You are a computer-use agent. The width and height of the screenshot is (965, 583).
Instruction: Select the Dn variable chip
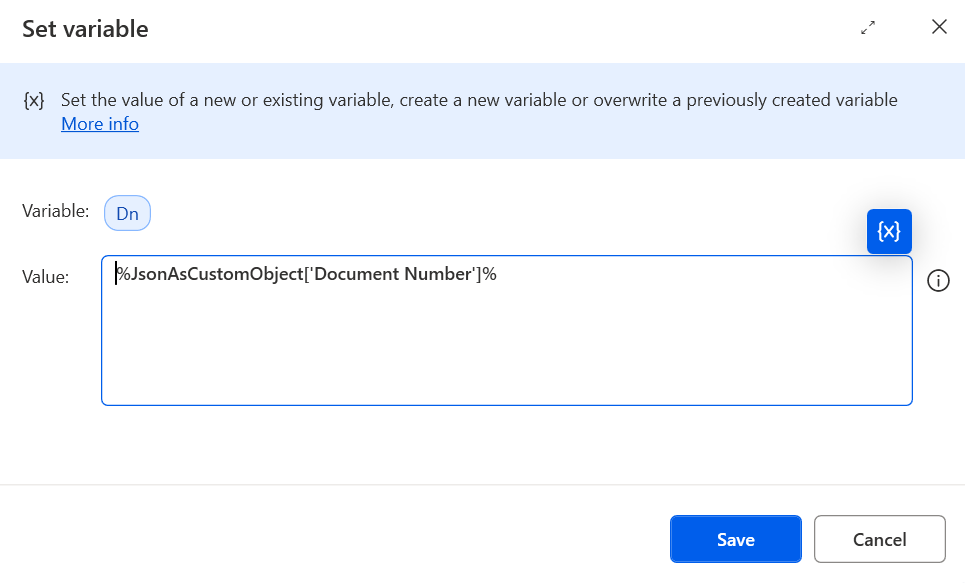127,213
